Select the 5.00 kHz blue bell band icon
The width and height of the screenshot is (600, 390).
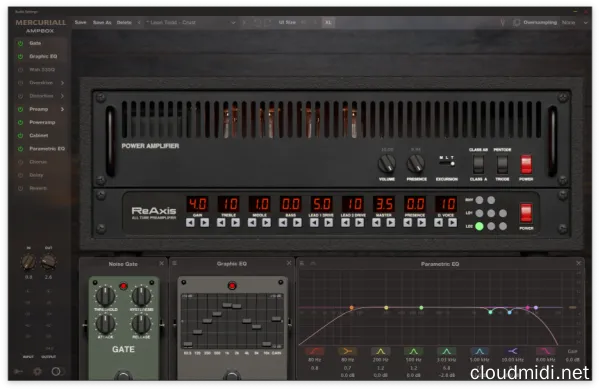(x=479, y=351)
